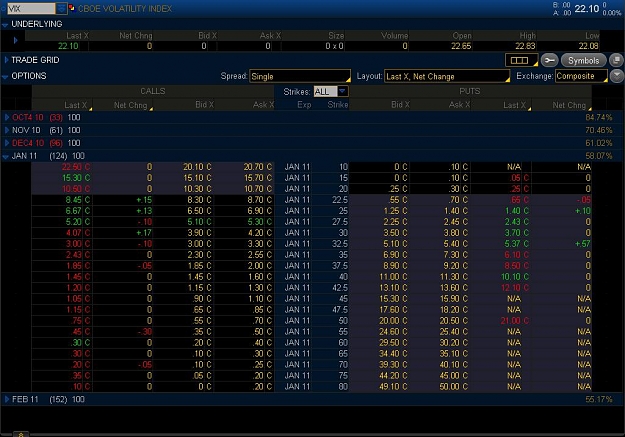625x437 pixels.
Task: Click the Symbols button
Action: click(583, 61)
